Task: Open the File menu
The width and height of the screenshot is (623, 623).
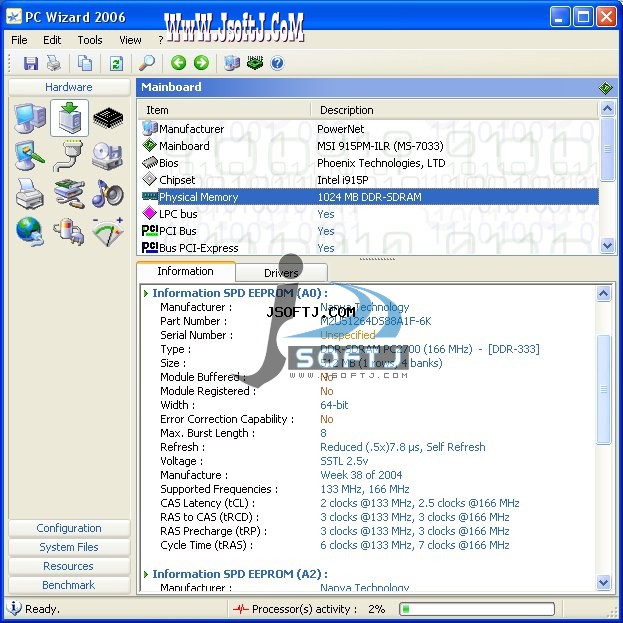Action: (19, 40)
